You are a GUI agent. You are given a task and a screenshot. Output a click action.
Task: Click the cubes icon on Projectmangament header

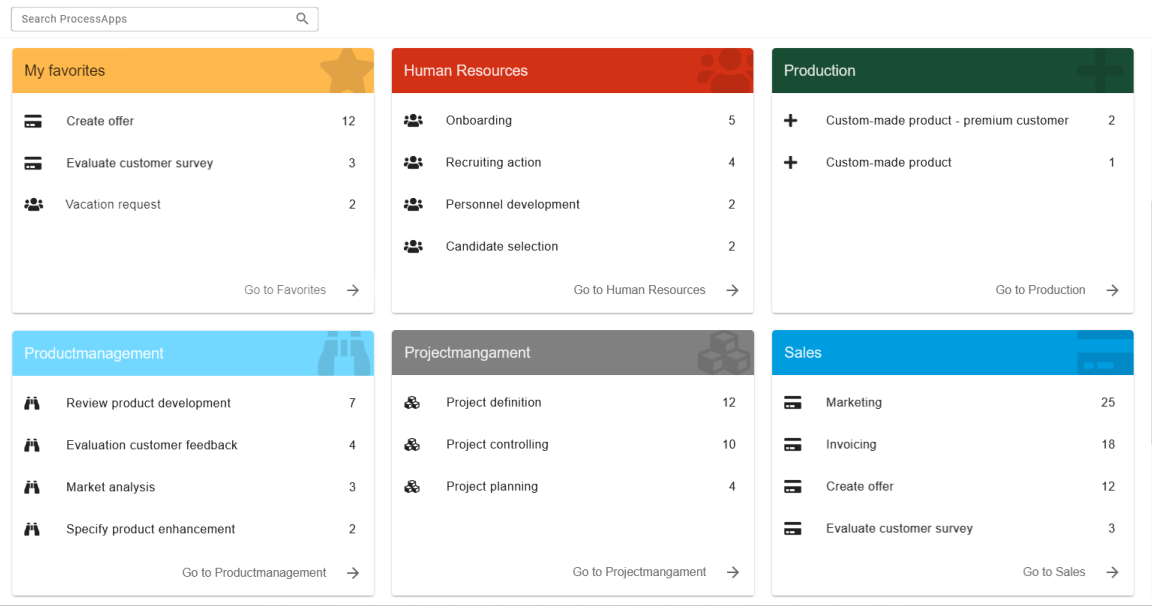(x=724, y=353)
